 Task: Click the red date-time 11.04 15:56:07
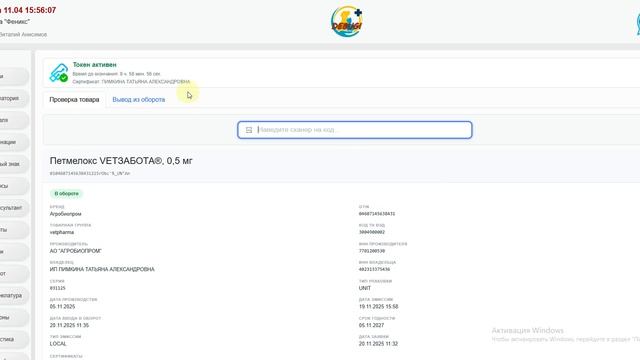(28, 10)
